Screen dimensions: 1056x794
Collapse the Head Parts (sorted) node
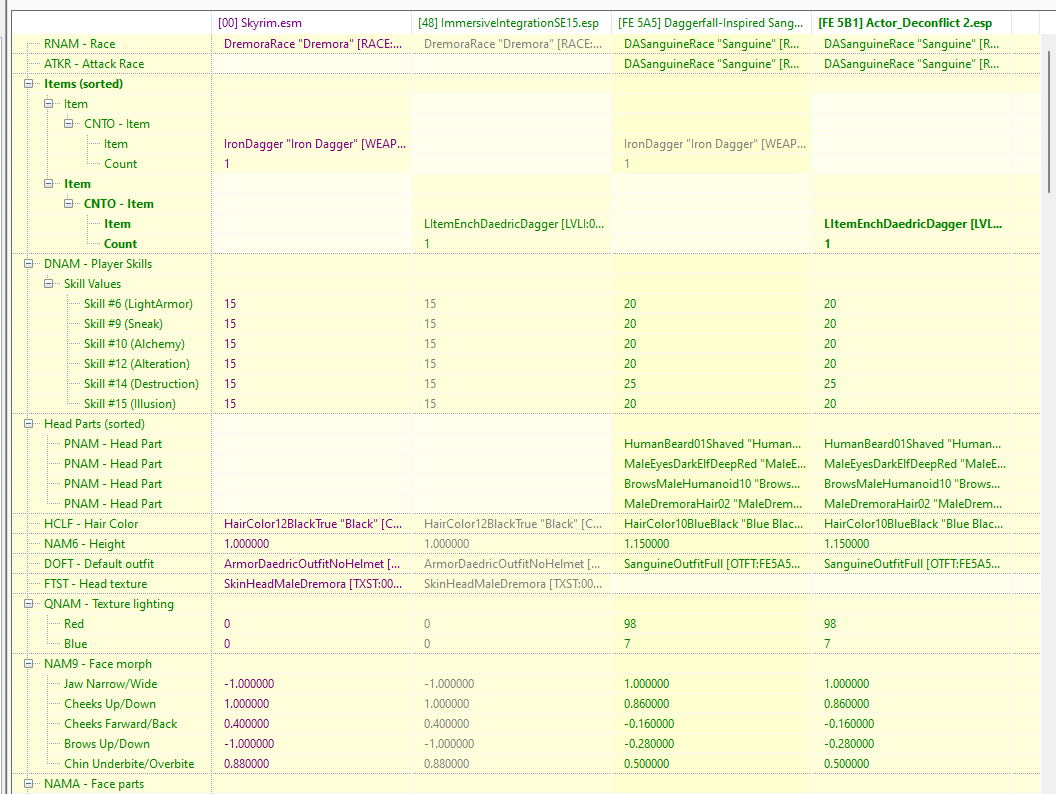coord(28,424)
